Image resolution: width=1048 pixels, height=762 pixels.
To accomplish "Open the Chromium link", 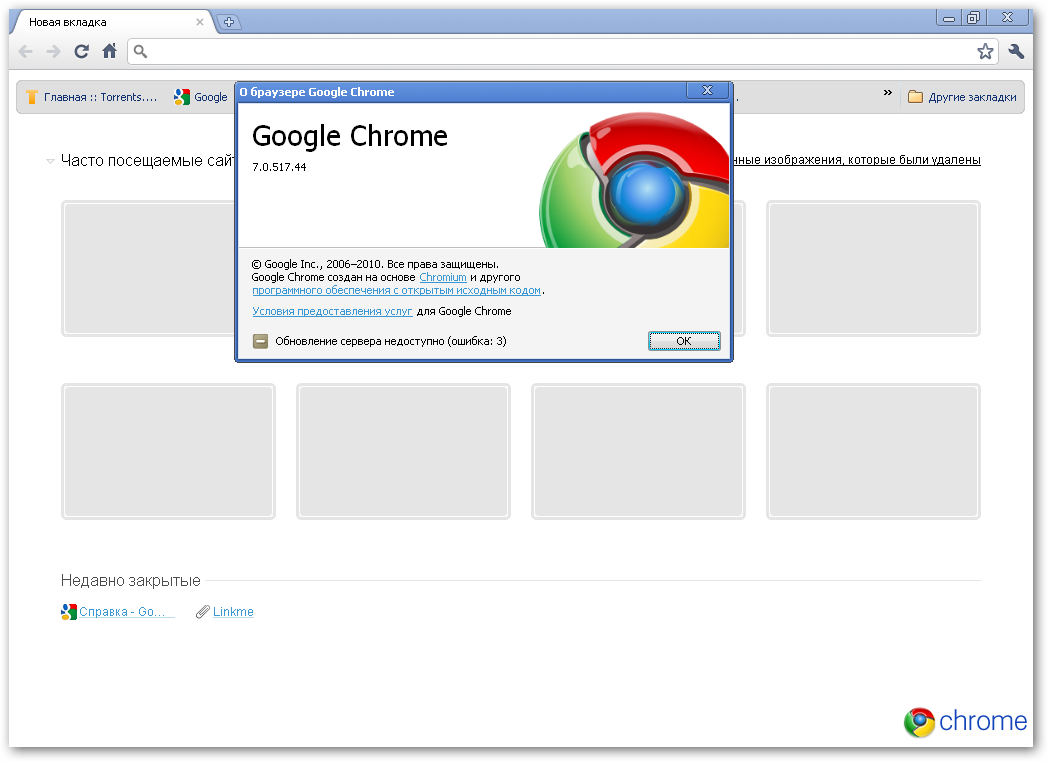I will tap(442, 277).
